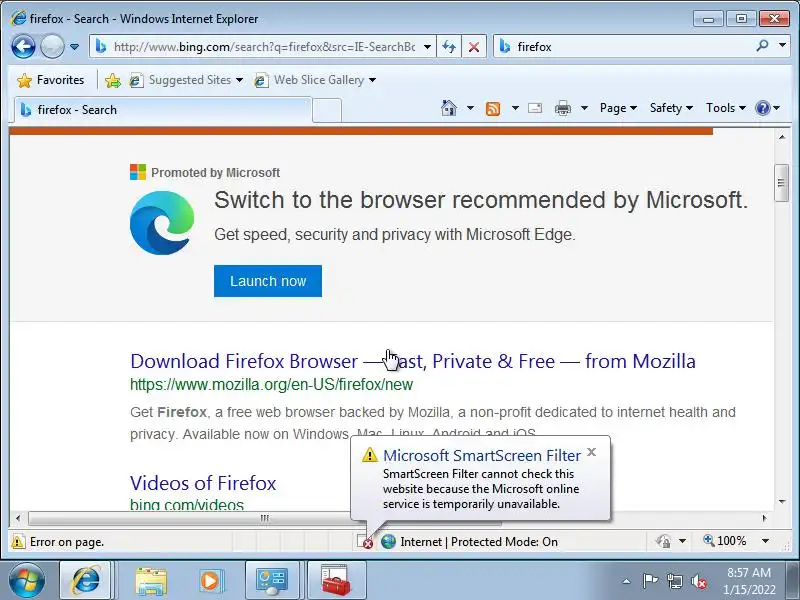Expand the zoom level dropdown arrow
Viewport: 800px width, 600px height.
coord(765,541)
